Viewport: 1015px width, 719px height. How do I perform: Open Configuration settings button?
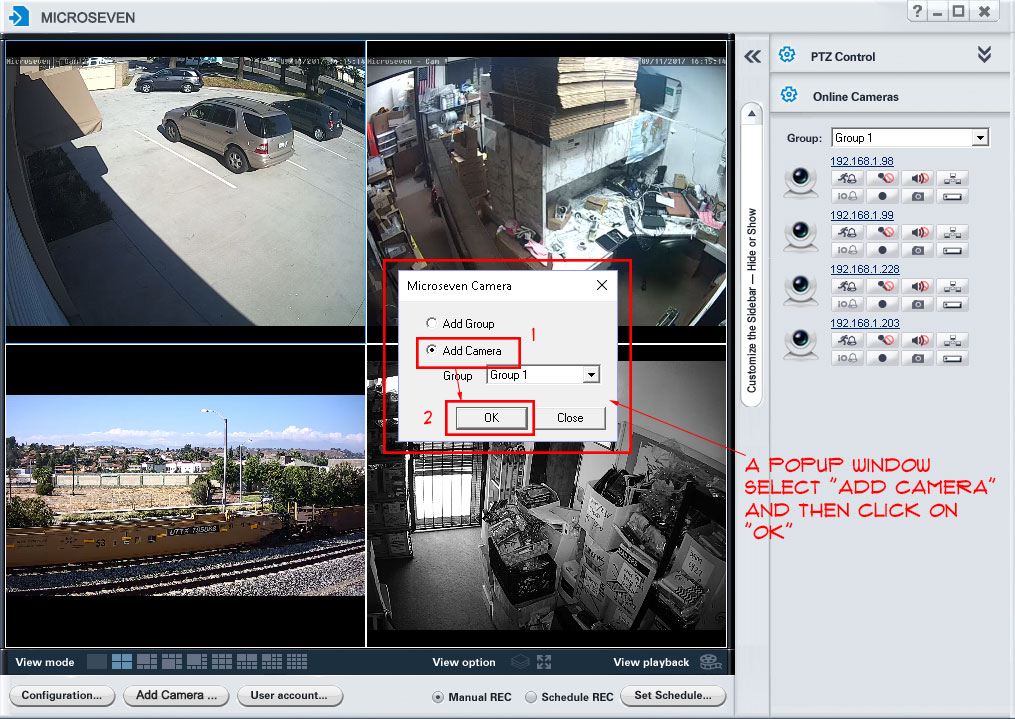pos(62,696)
